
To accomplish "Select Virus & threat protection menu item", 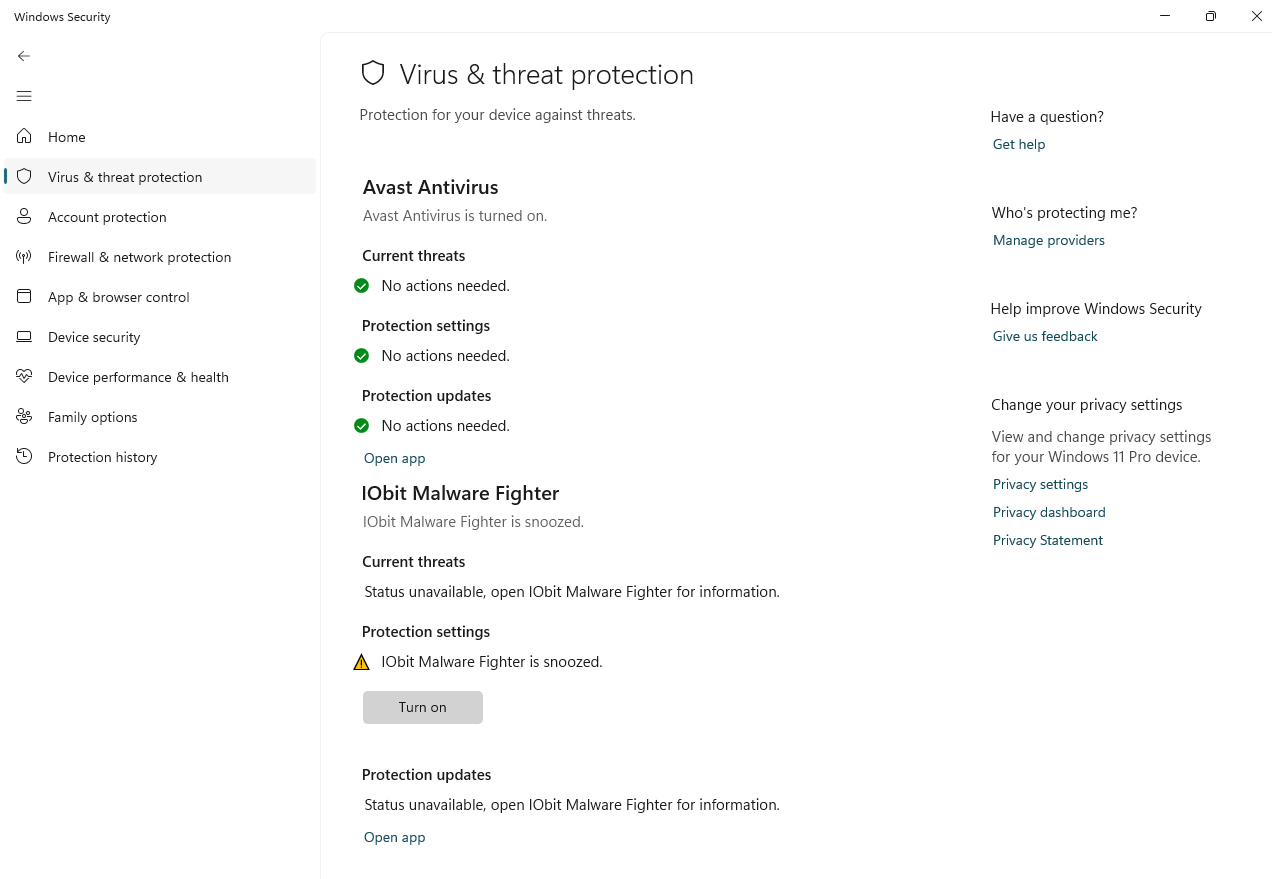I will (x=125, y=177).
